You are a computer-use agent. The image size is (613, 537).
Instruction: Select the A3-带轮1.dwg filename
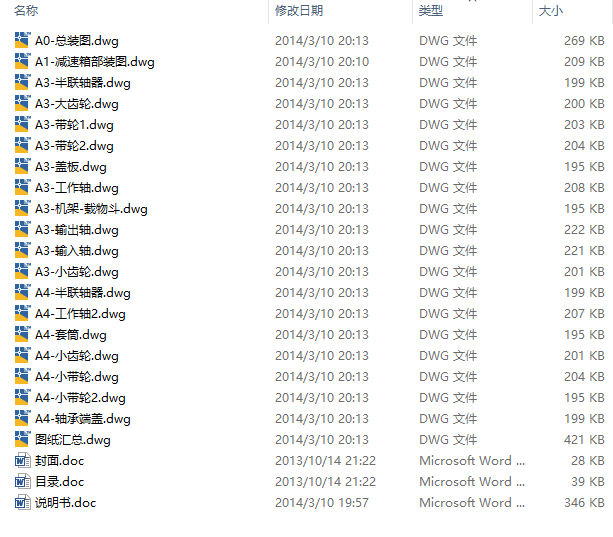click(x=74, y=125)
